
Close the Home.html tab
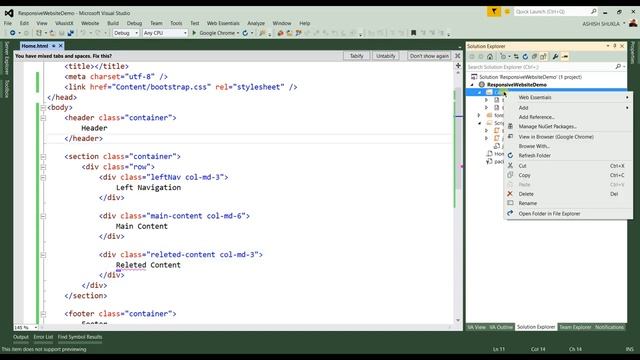click(x=60, y=46)
